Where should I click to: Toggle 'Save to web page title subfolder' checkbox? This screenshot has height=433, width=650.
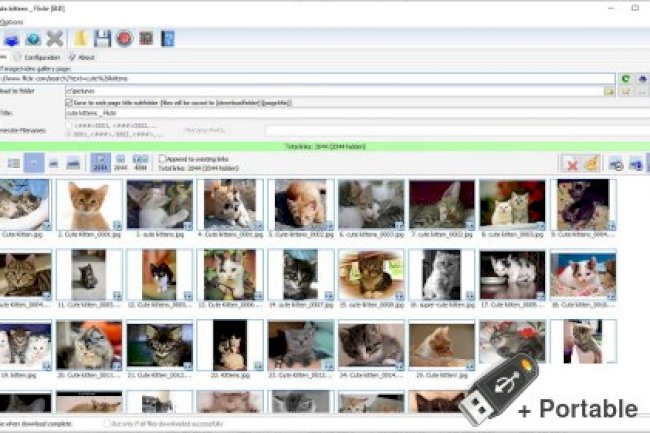[x=68, y=102]
